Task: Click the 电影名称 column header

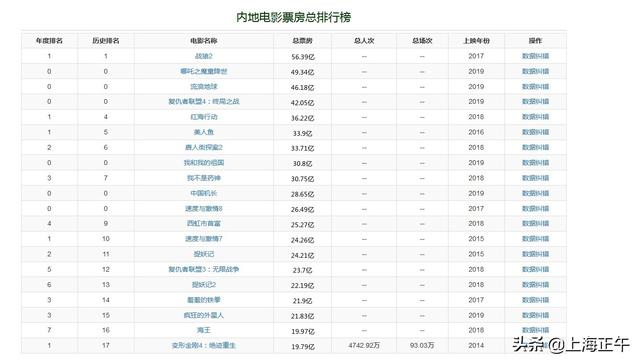Action: click(x=204, y=41)
